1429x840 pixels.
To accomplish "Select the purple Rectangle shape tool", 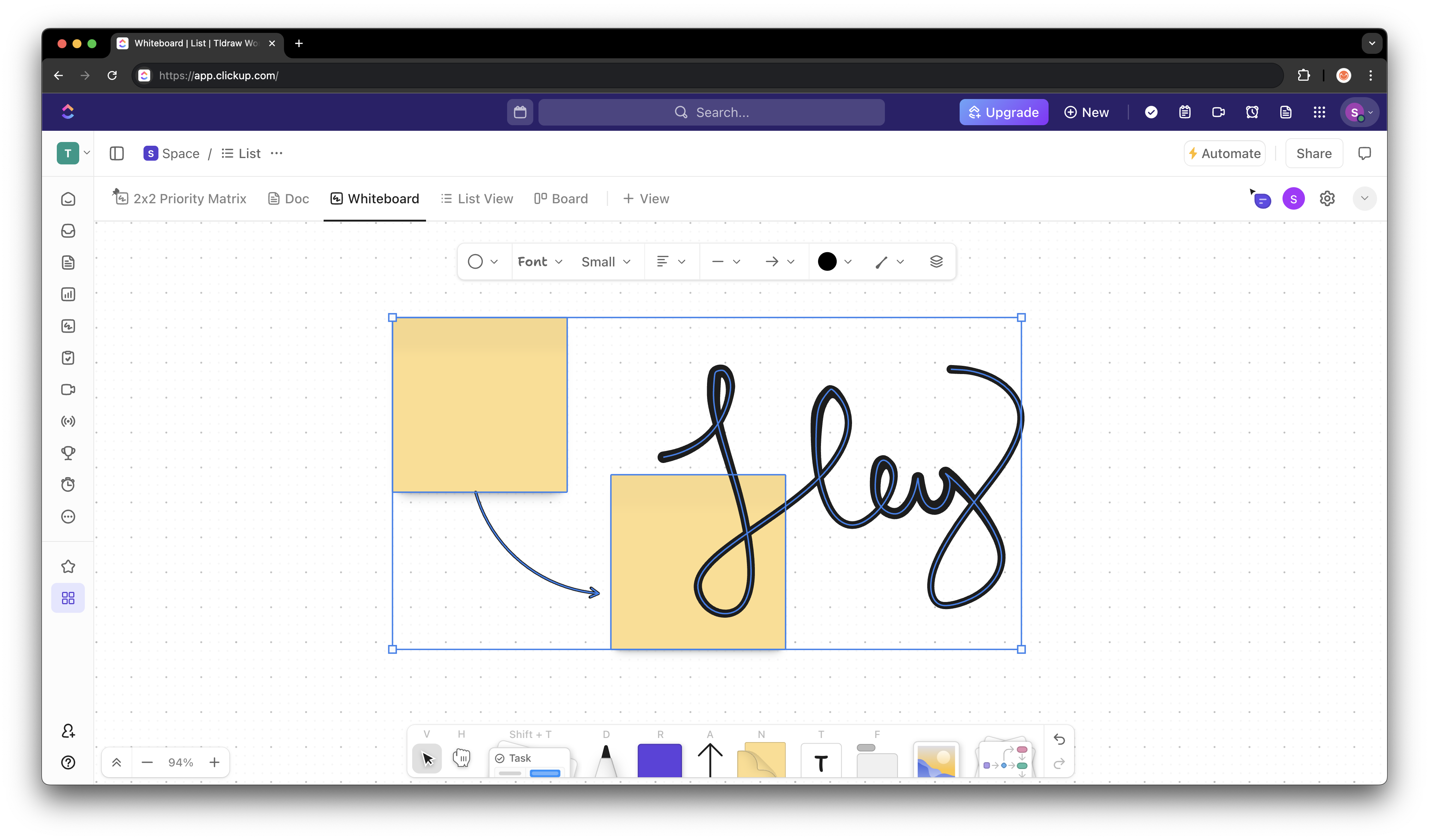I will click(x=659, y=760).
